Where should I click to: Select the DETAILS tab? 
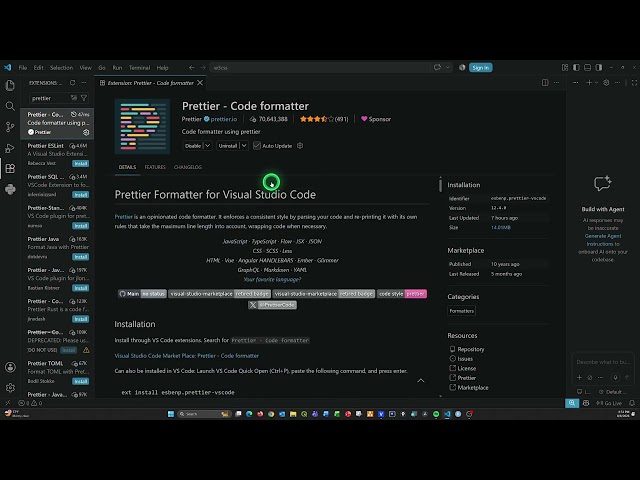(x=127, y=167)
